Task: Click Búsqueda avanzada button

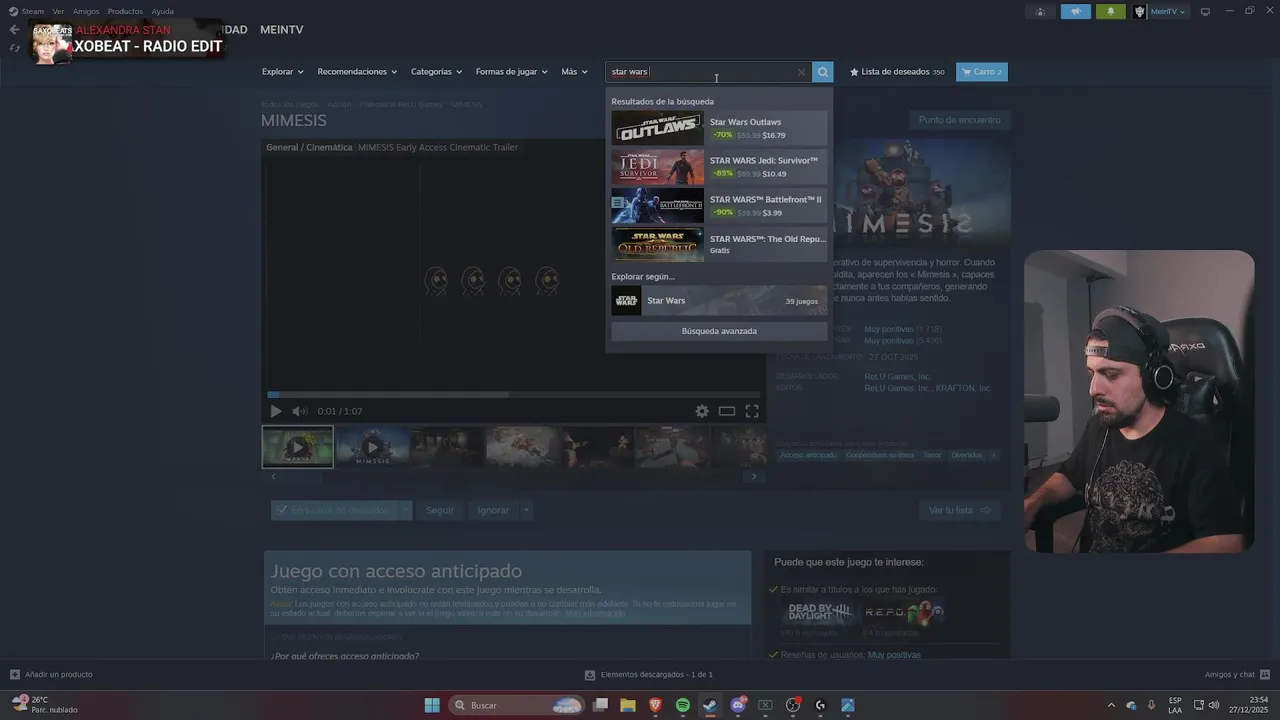Action: coord(719,331)
